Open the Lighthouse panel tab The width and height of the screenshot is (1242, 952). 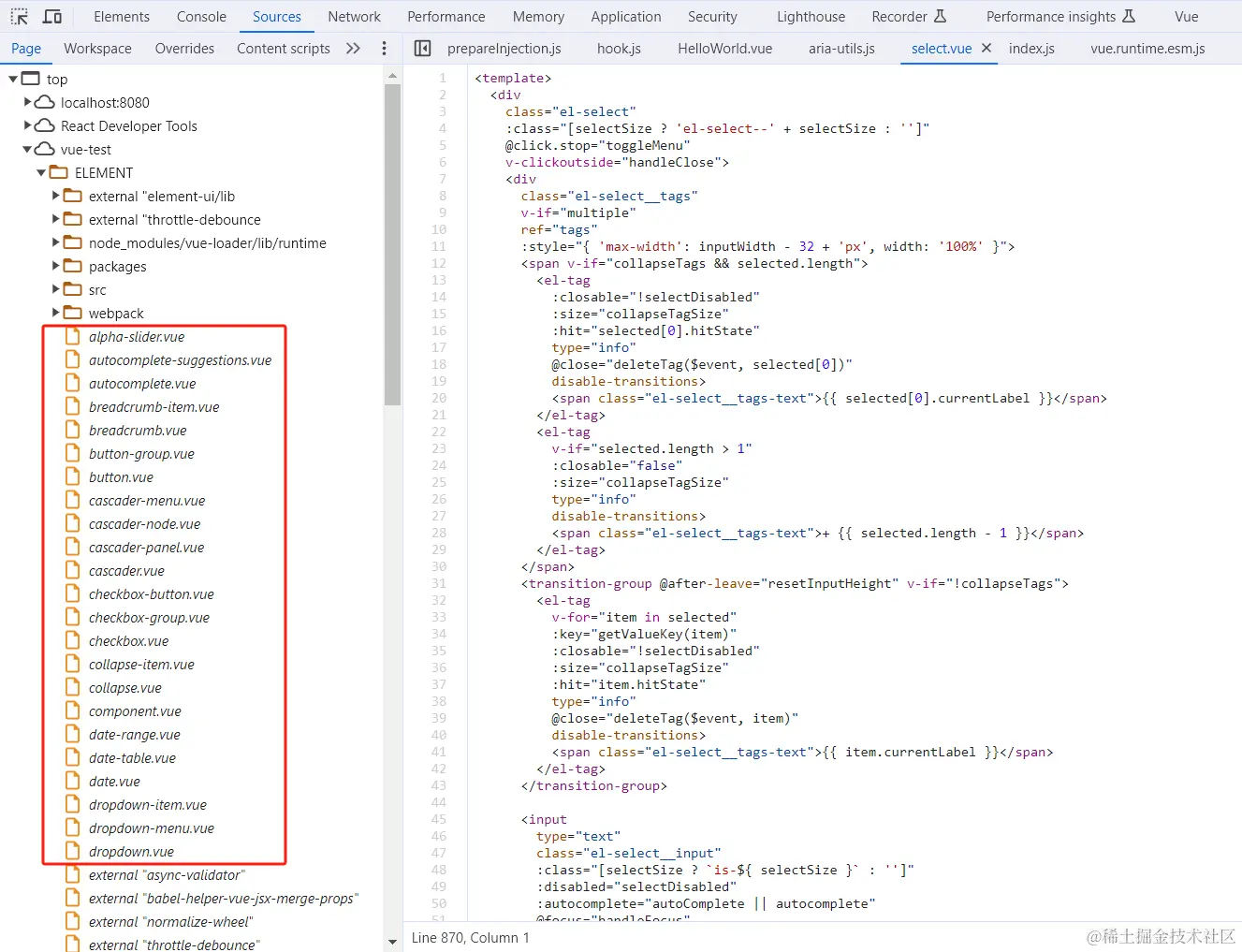pyautogui.click(x=811, y=17)
